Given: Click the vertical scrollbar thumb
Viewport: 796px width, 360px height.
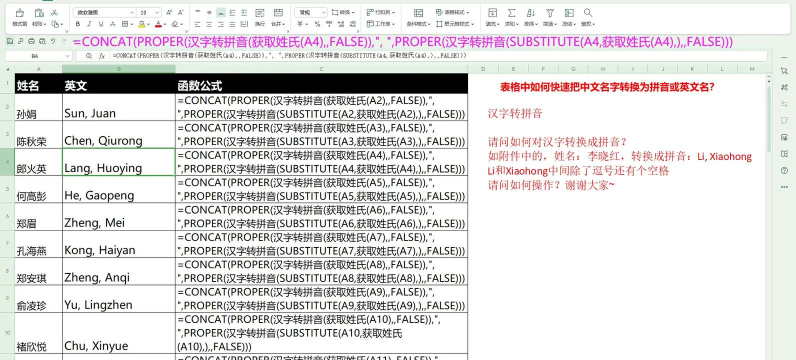Looking at the screenshot, I should tap(770, 119).
